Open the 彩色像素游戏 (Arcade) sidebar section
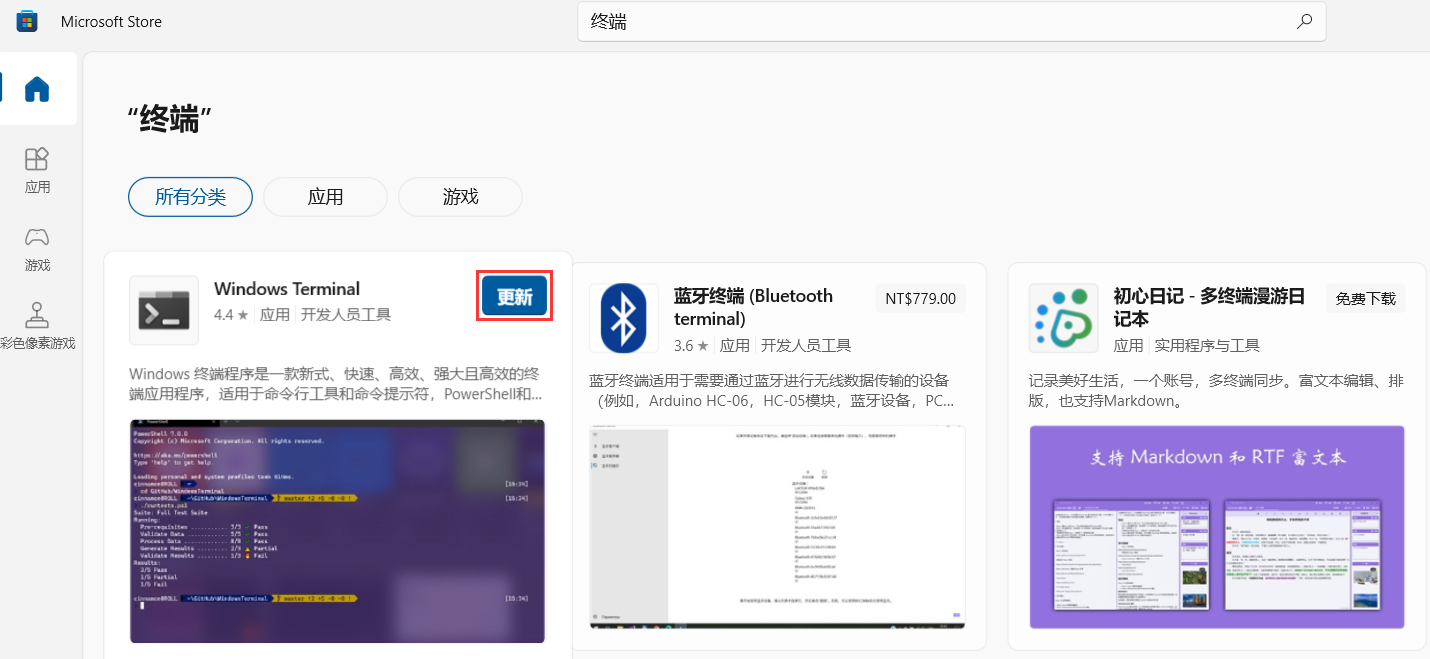The image size is (1430, 659). pyautogui.click(x=37, y=326)
